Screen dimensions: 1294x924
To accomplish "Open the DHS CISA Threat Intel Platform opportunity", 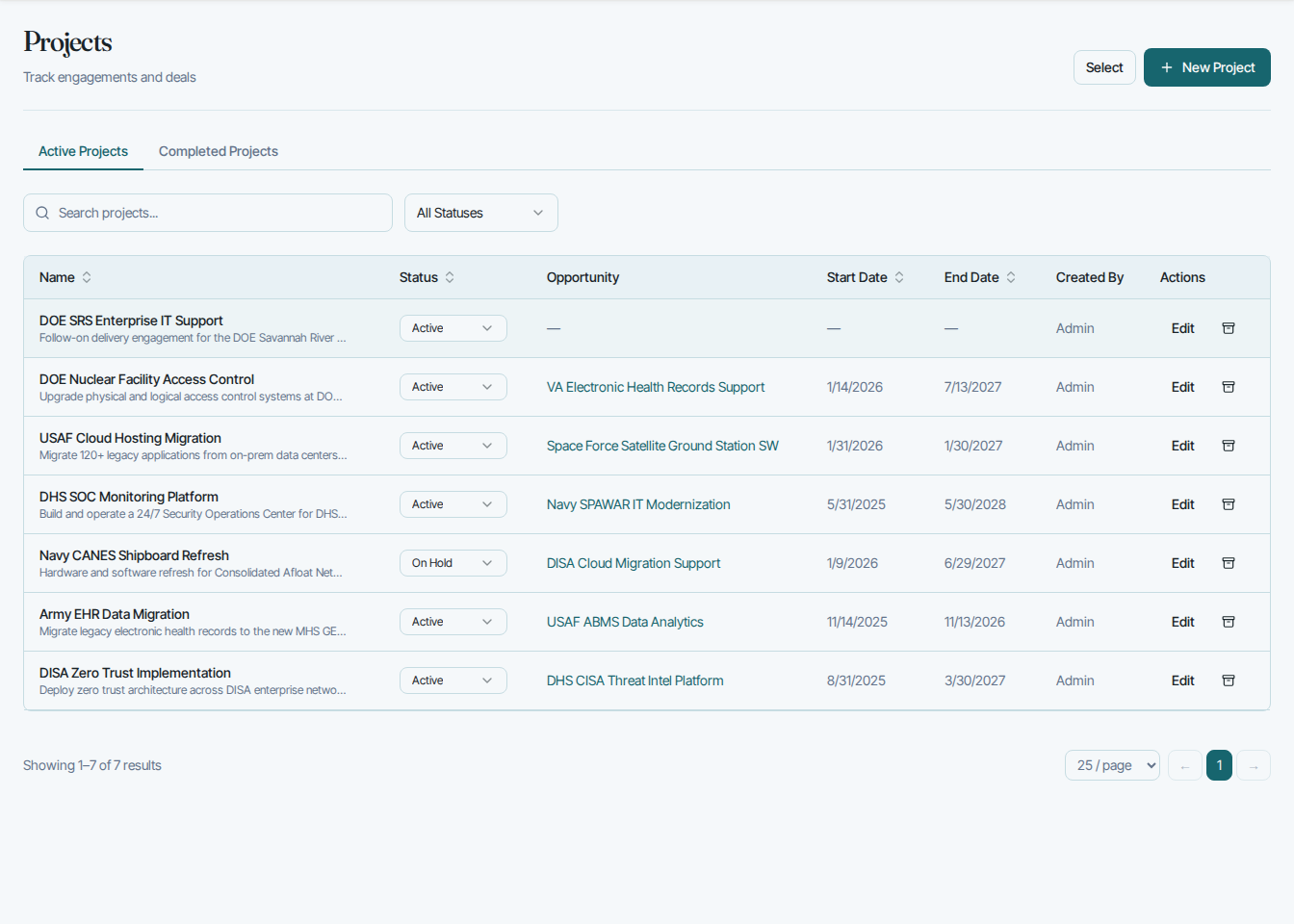I will pyautogui.click(x=635, y=680).
